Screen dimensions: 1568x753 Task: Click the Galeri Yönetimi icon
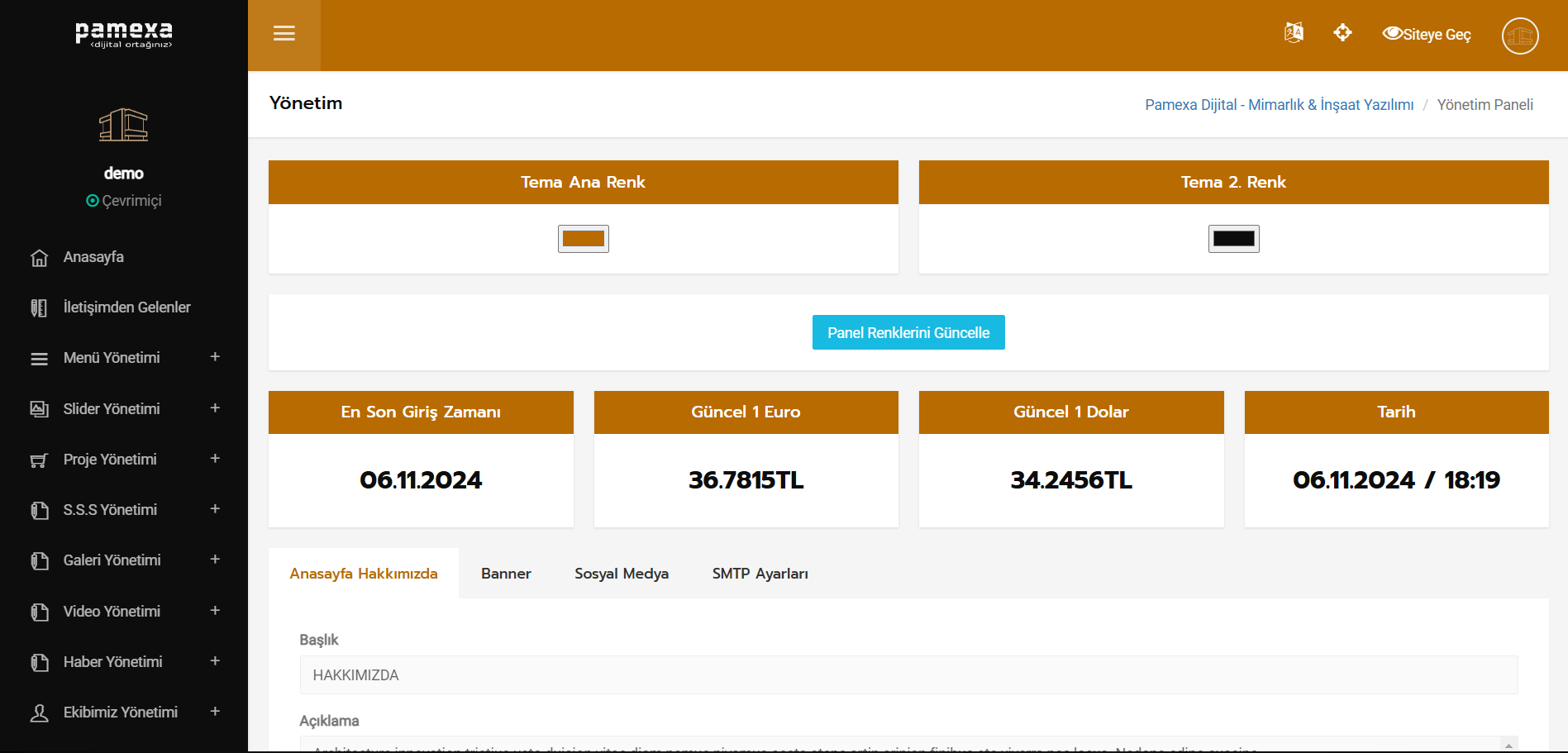click(39, 561)
